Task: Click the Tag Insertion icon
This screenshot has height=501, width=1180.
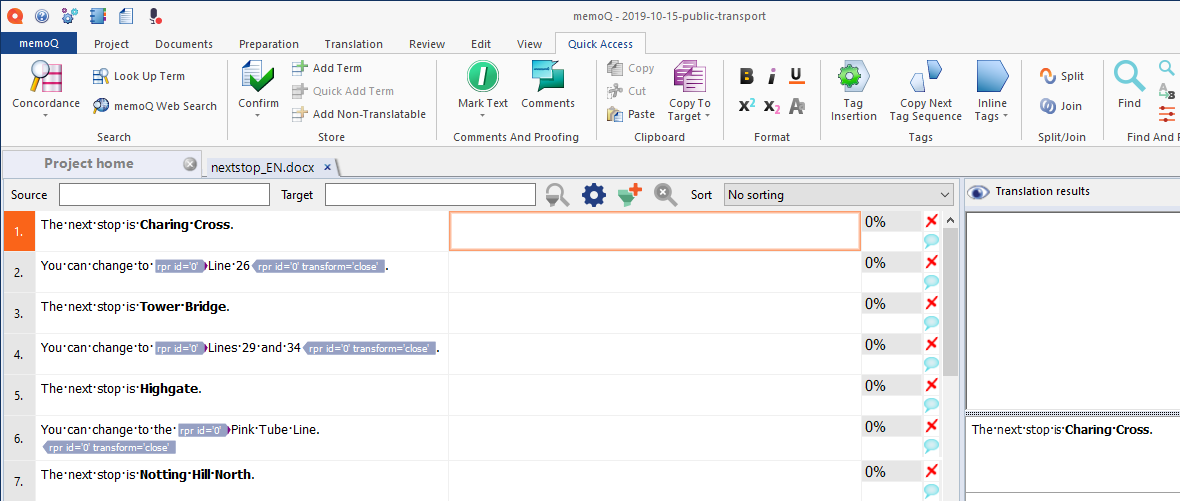Action: pos(853,78)
